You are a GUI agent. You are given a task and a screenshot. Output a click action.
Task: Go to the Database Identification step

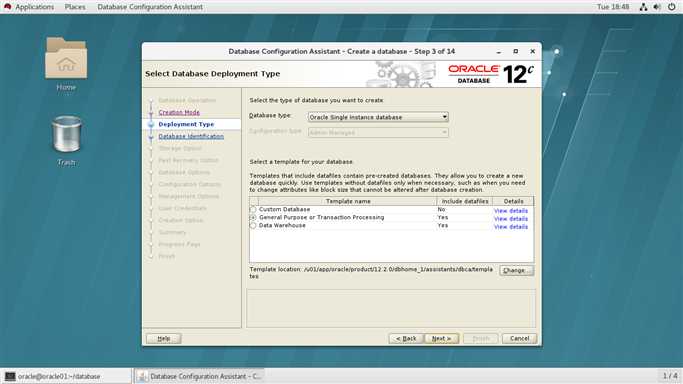[x=191, y=136]
